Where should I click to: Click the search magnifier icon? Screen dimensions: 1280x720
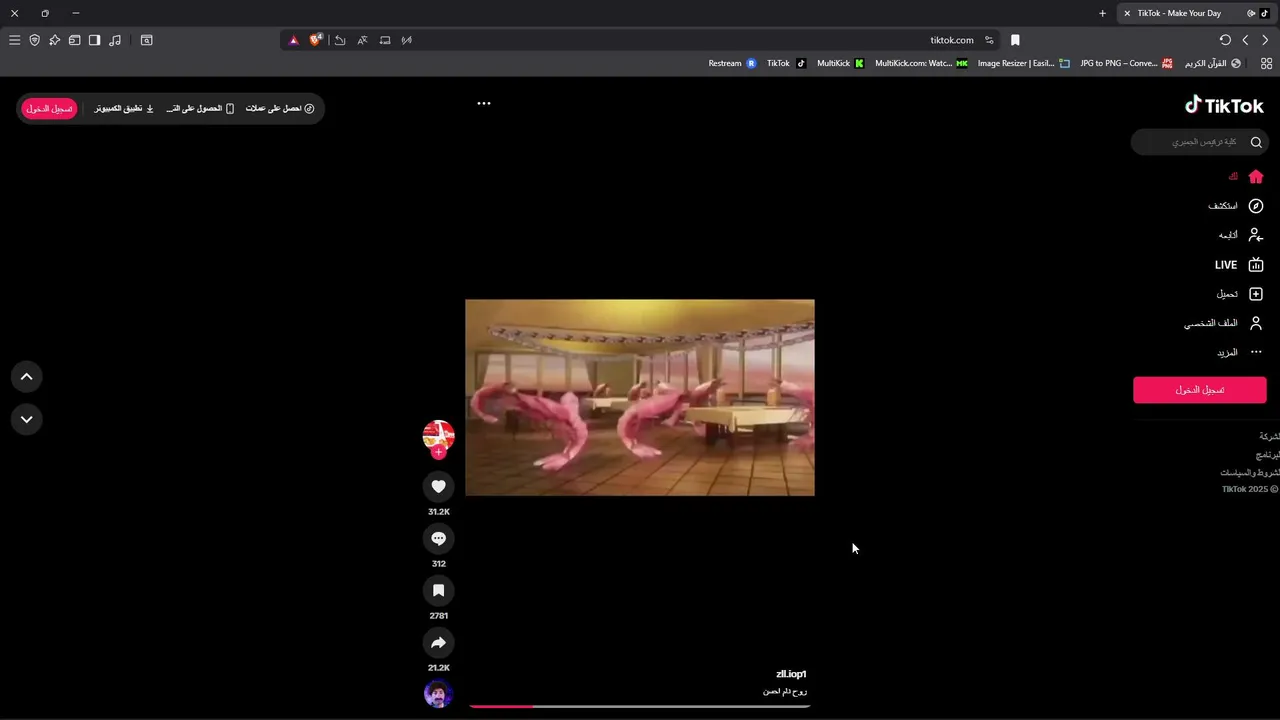(1256, 142)
